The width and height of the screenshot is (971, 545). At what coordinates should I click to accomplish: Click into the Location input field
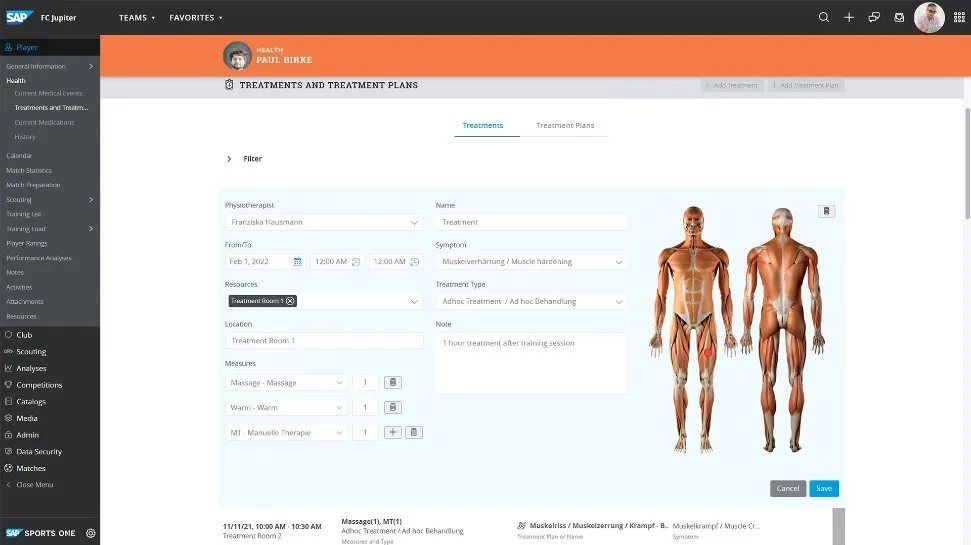coord(324,341)
